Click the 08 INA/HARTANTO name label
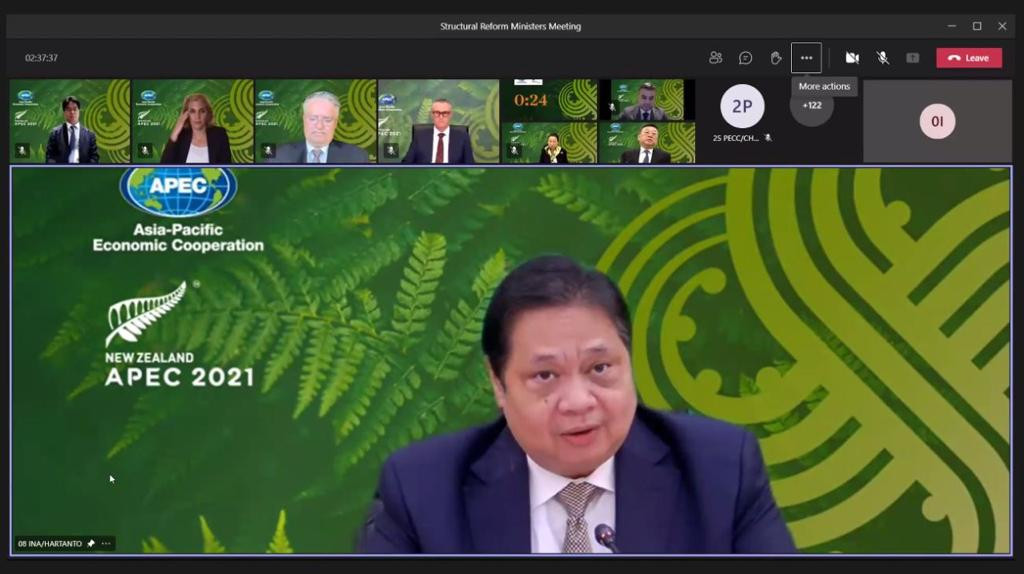 pos(50,543)
